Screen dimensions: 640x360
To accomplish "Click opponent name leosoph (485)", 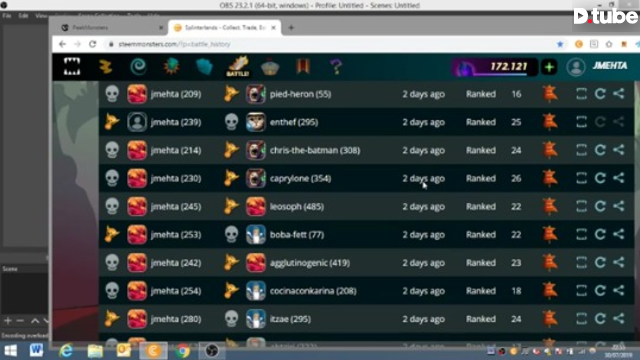I will coord(297,207).
